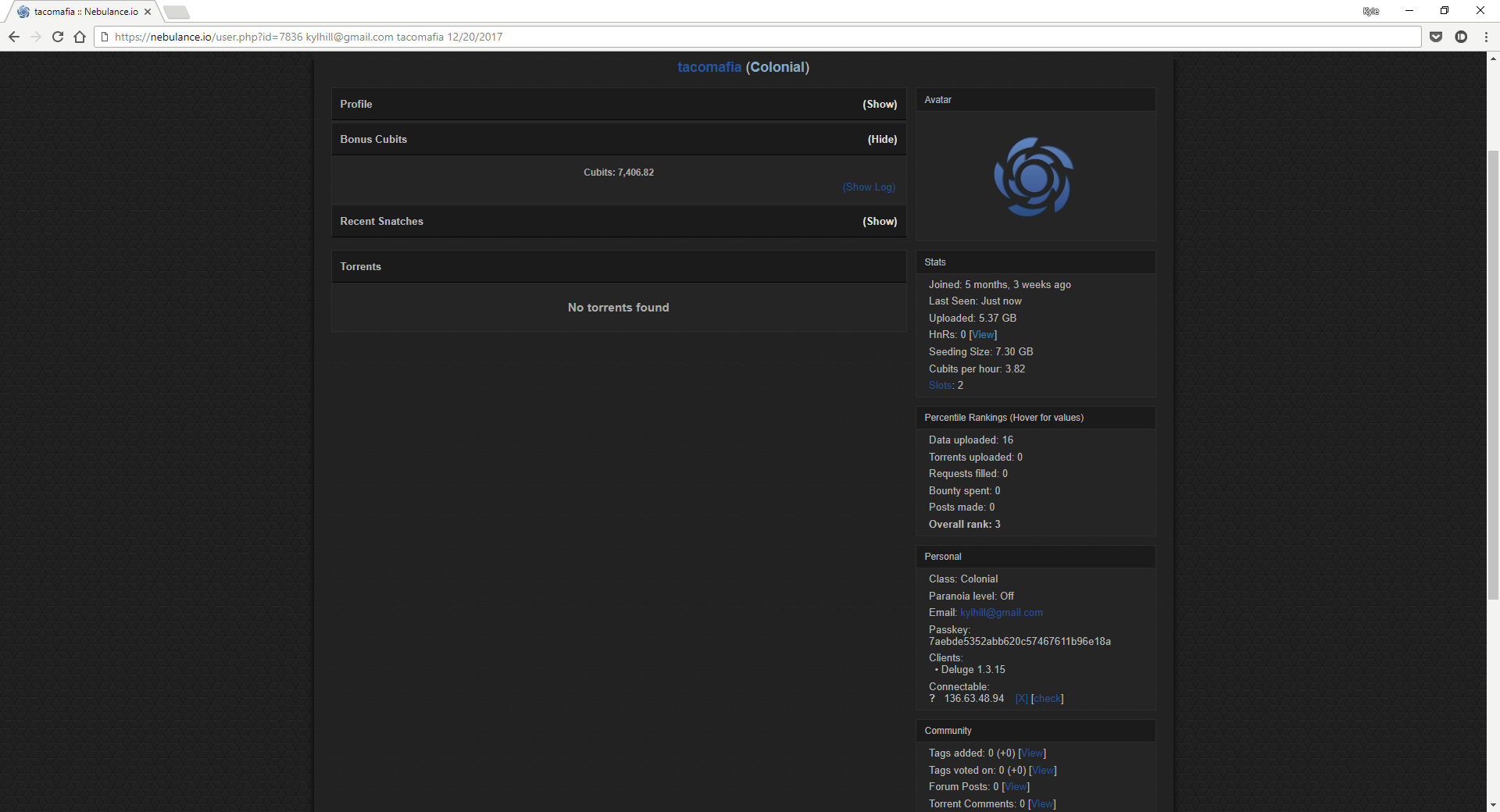Click the user avatar image

pos(1034,176)
